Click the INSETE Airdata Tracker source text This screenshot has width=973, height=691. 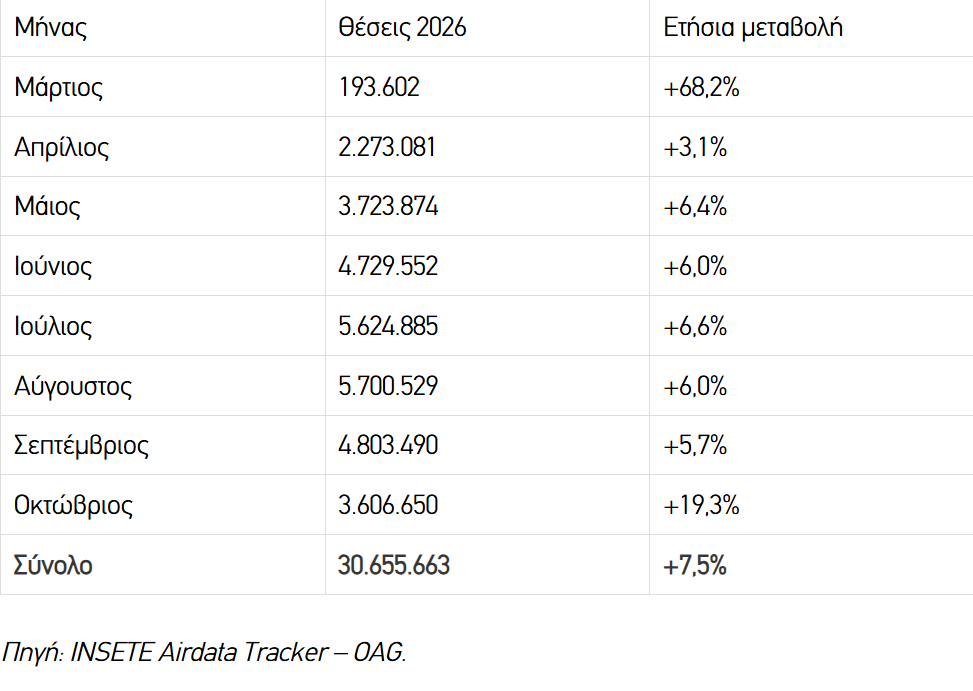200,652
